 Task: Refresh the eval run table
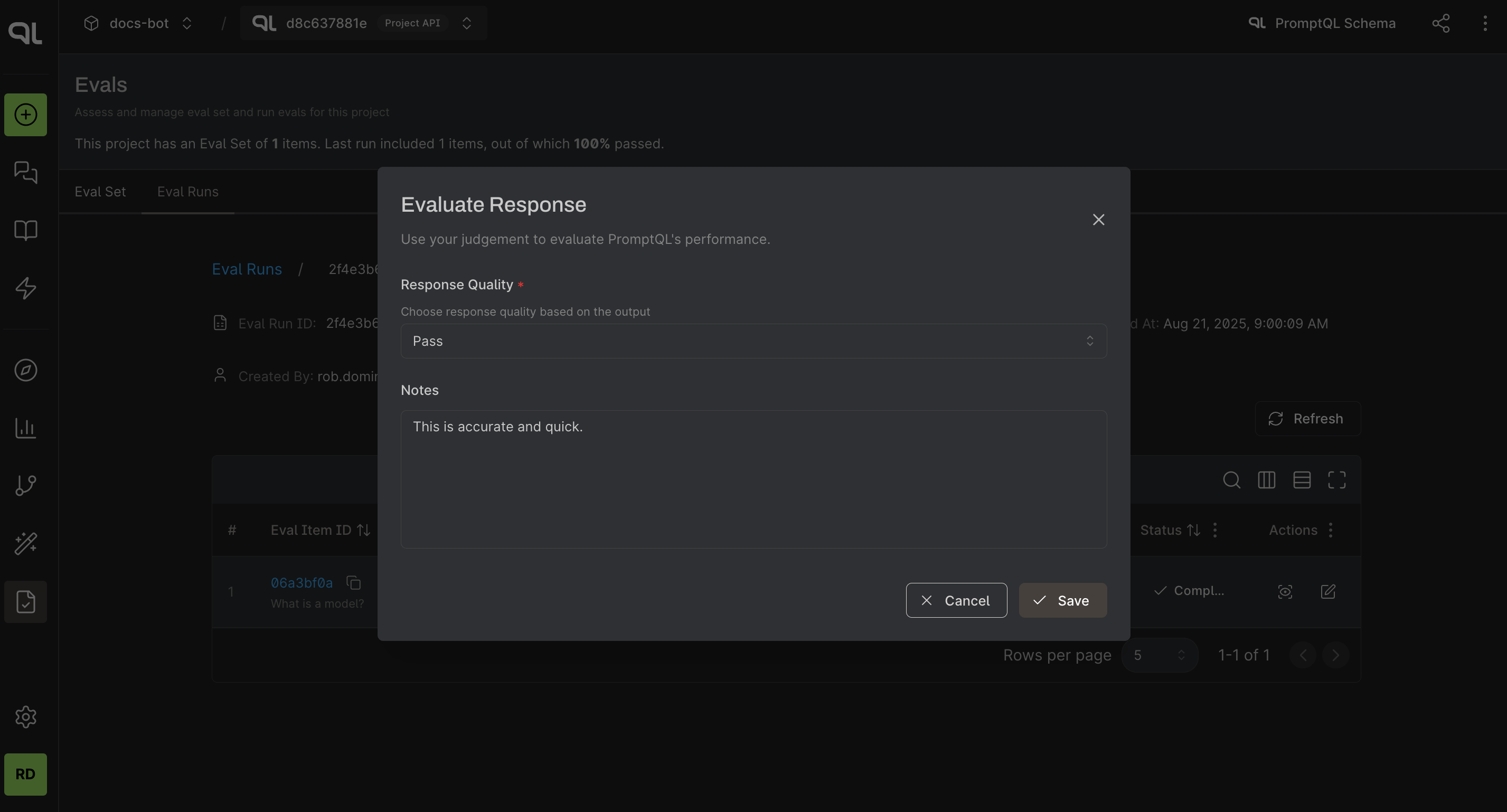click(x=1307, y=419)
